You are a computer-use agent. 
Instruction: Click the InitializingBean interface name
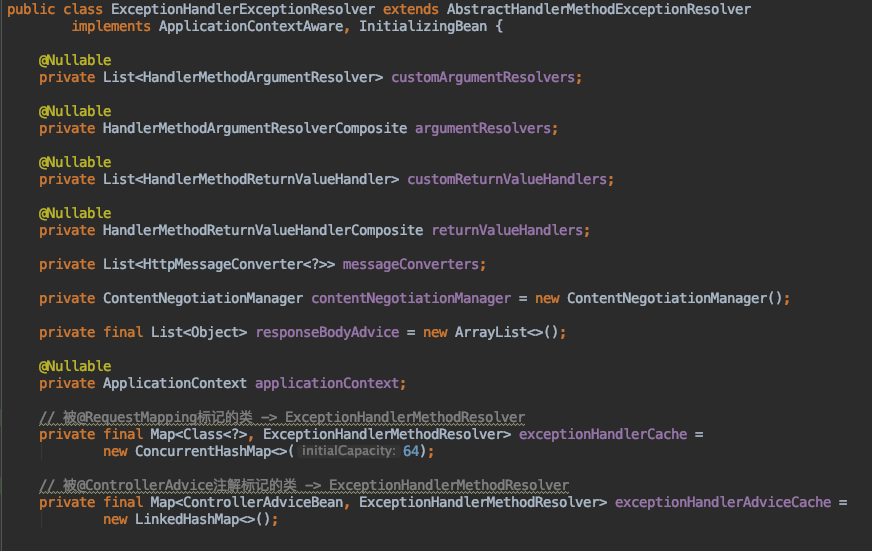[x=430, y=26]
